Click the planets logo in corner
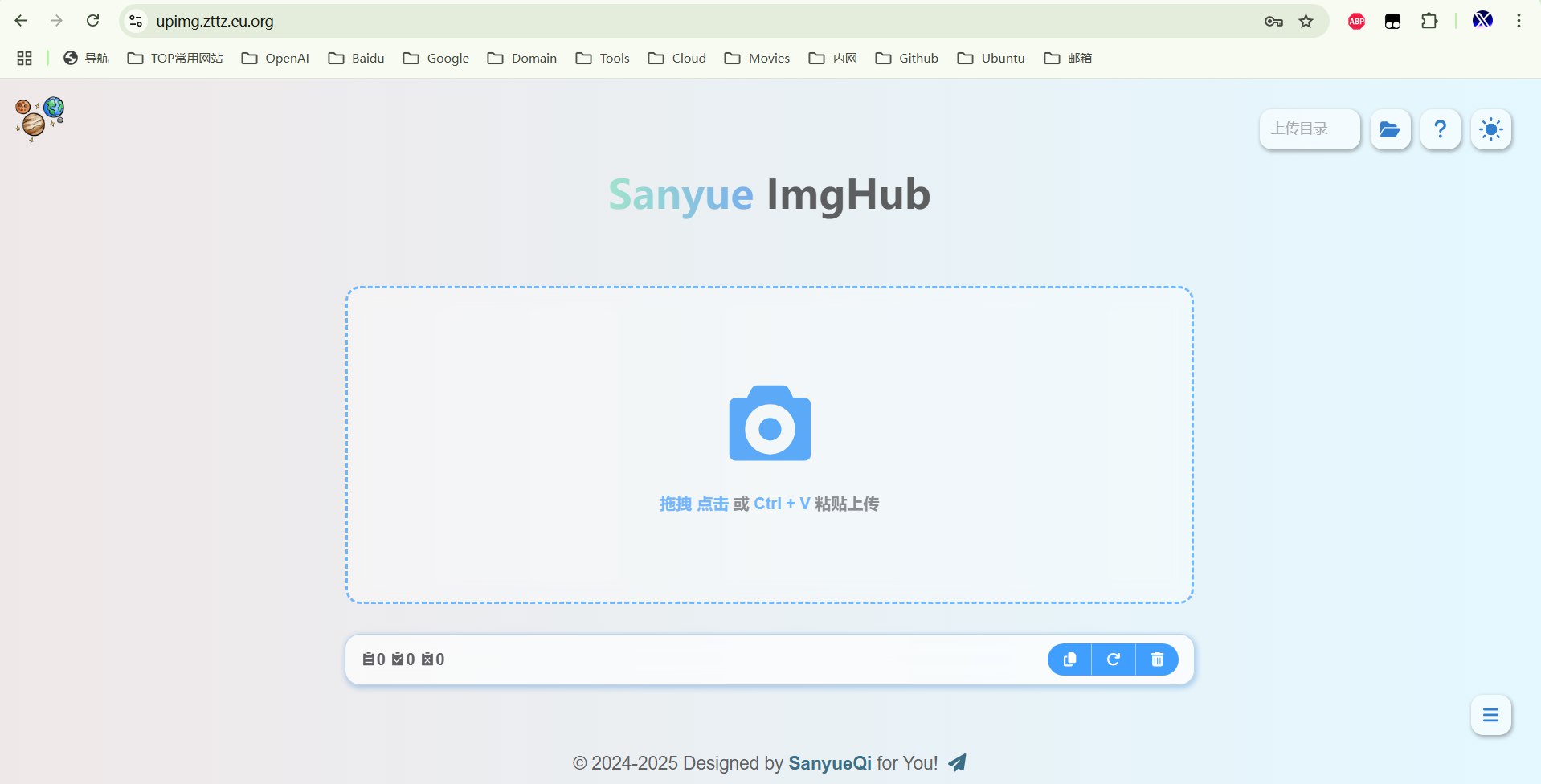 tap(39, 119)
